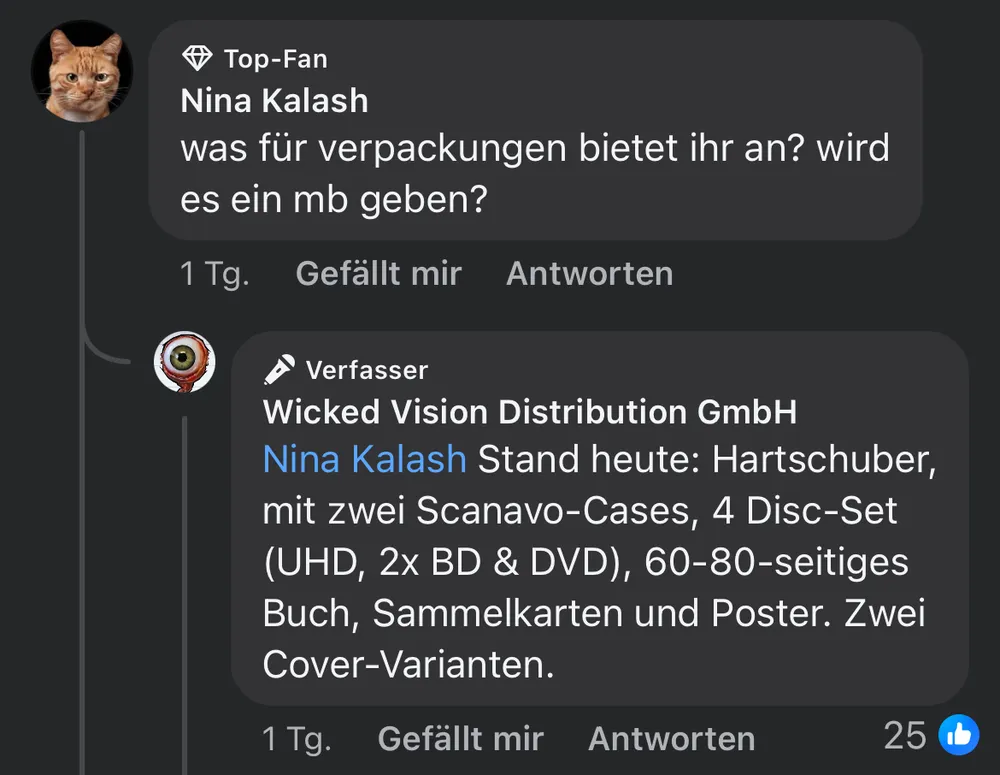
Task: Click the 1 Tg. timestamp under Nina's comment
Action: [x=214, y=273]
